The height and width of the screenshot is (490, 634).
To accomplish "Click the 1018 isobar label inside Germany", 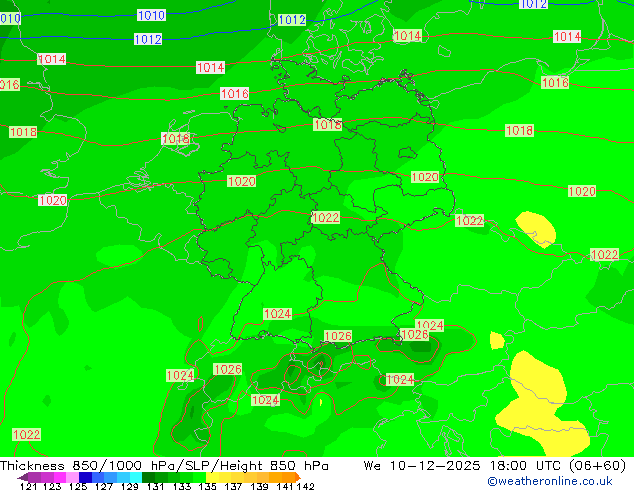I will click(328, 125).
